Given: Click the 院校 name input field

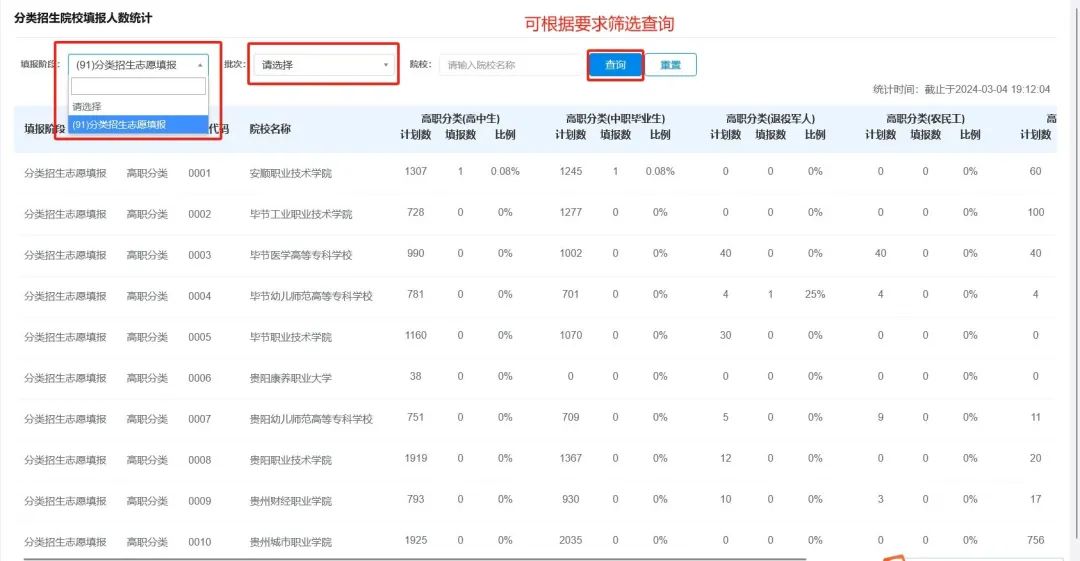Looking at the screenshot, I should pyautogui.click(x=508, y=65).
